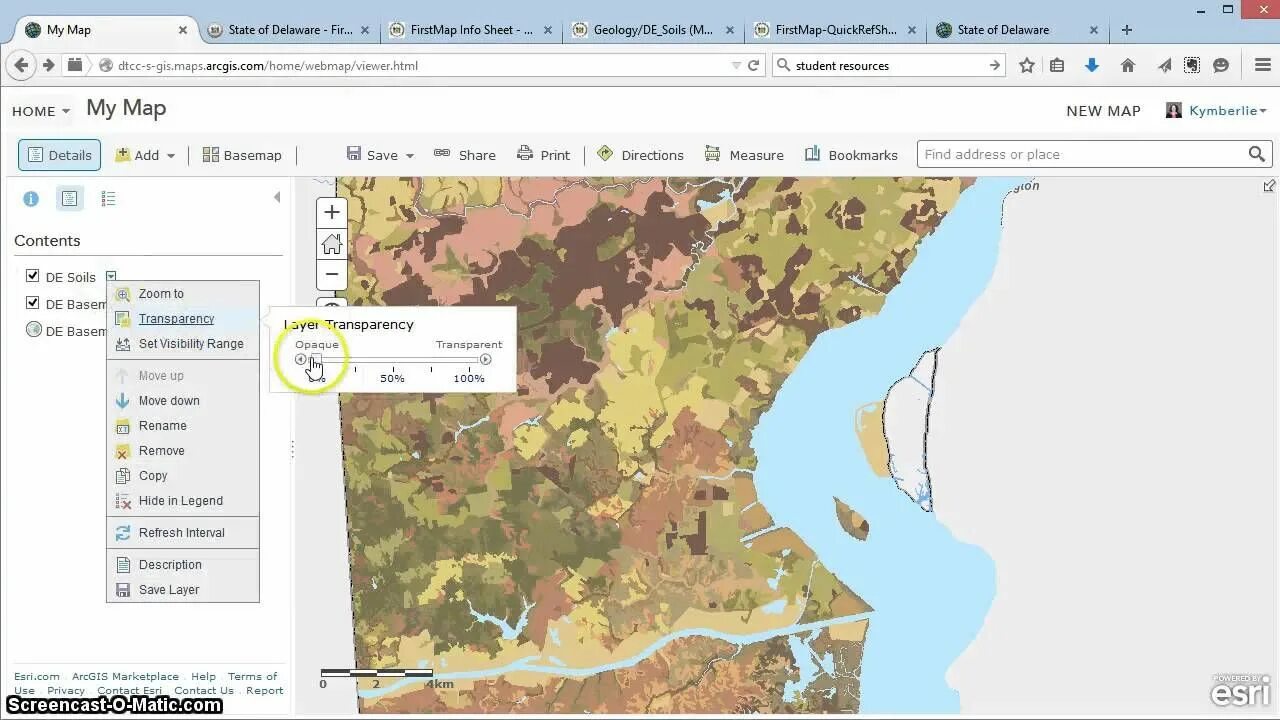Expand the Add menu

point(146,155)
